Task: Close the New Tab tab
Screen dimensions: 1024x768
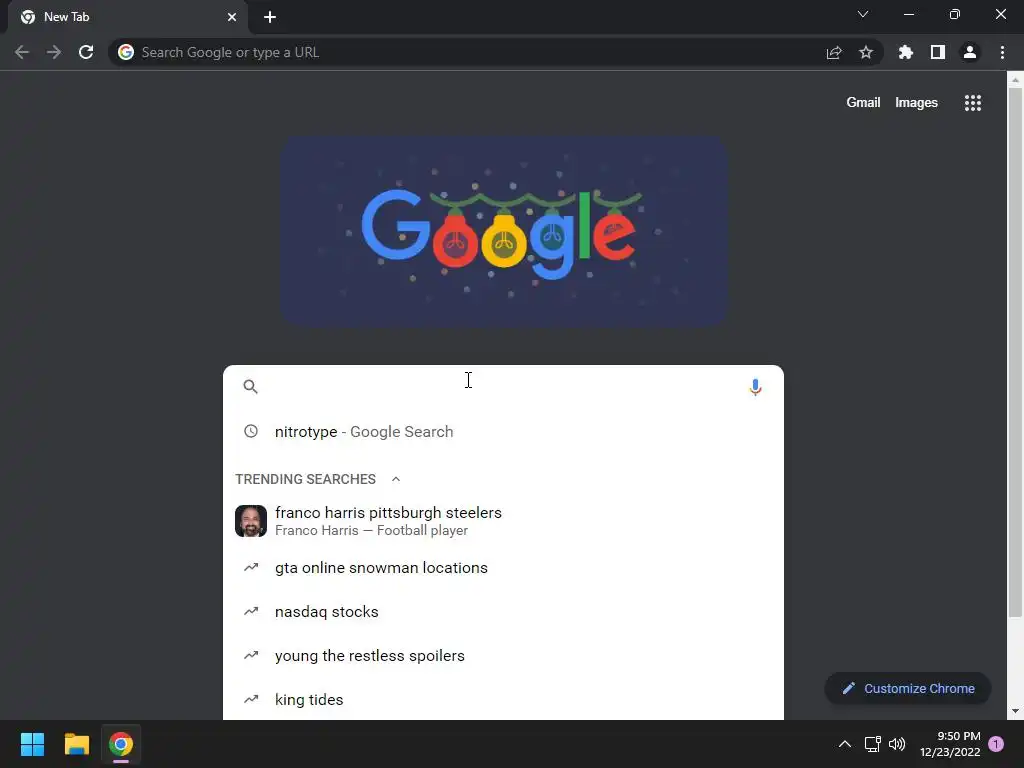Action: (232, 17)
